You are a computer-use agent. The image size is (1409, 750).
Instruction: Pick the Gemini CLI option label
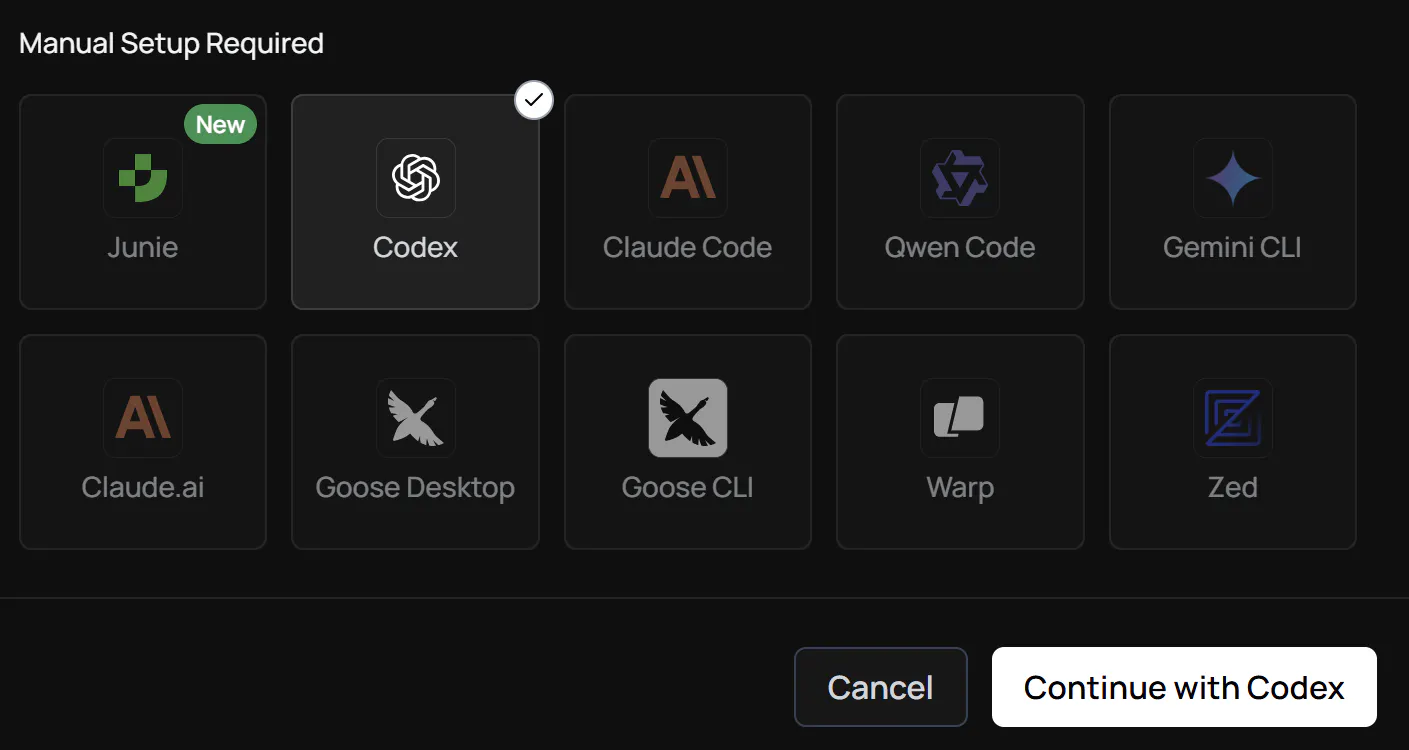pos(1233,247)
